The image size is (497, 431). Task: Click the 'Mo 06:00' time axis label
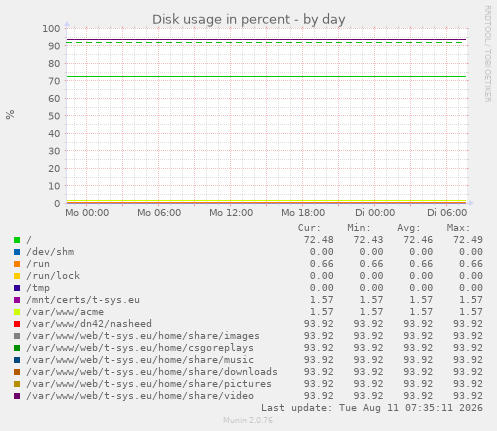tap(159, 213)
